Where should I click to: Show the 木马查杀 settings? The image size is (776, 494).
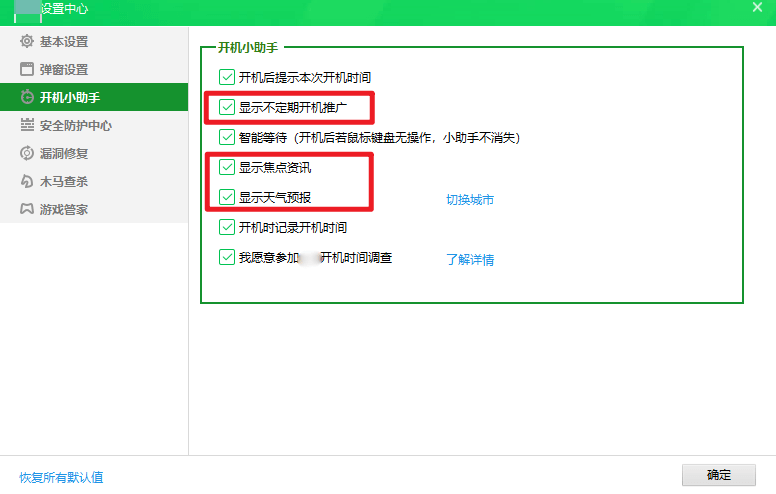pyautogui.click(x=94, y=181)
